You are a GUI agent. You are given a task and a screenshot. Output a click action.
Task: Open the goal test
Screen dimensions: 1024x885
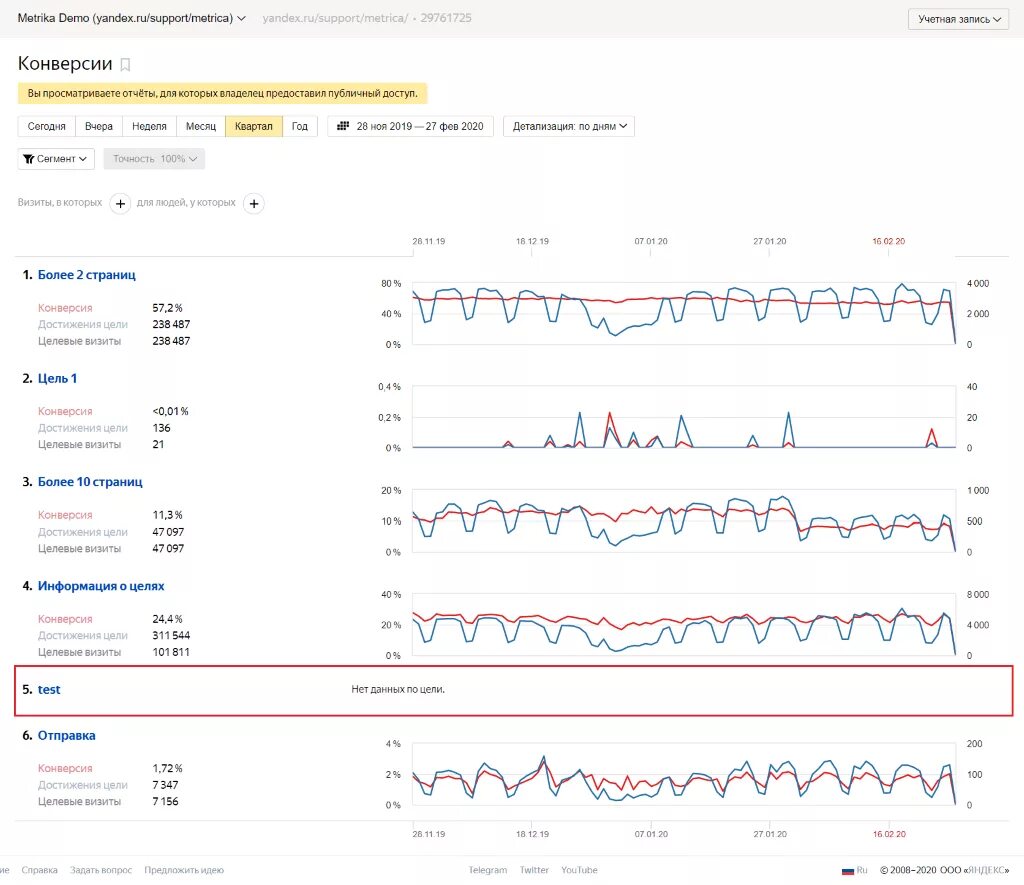pyautogui.click(x=49, y=690)
